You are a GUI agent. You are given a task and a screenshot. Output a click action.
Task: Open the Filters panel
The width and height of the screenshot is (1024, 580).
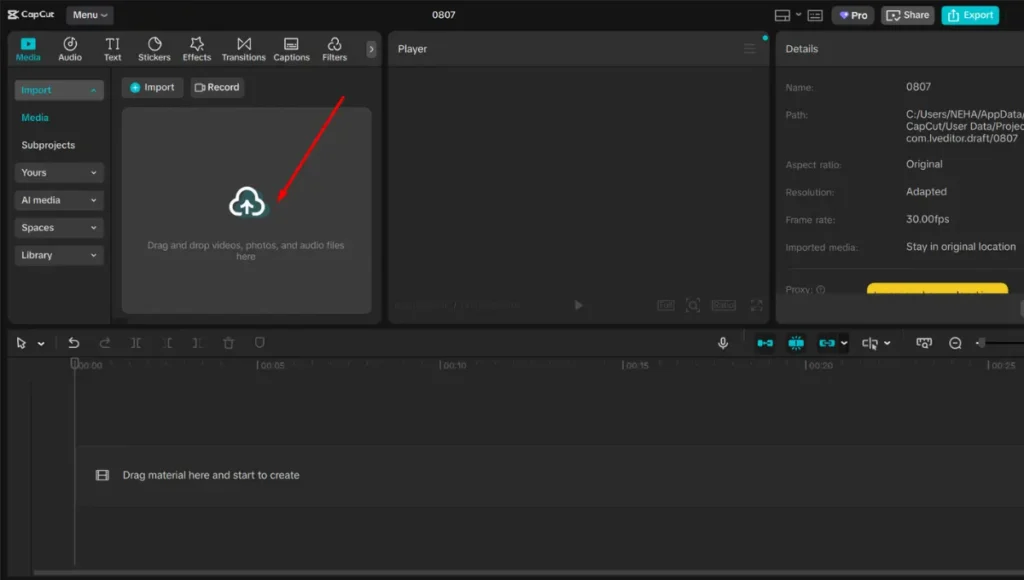pos(334,49)
